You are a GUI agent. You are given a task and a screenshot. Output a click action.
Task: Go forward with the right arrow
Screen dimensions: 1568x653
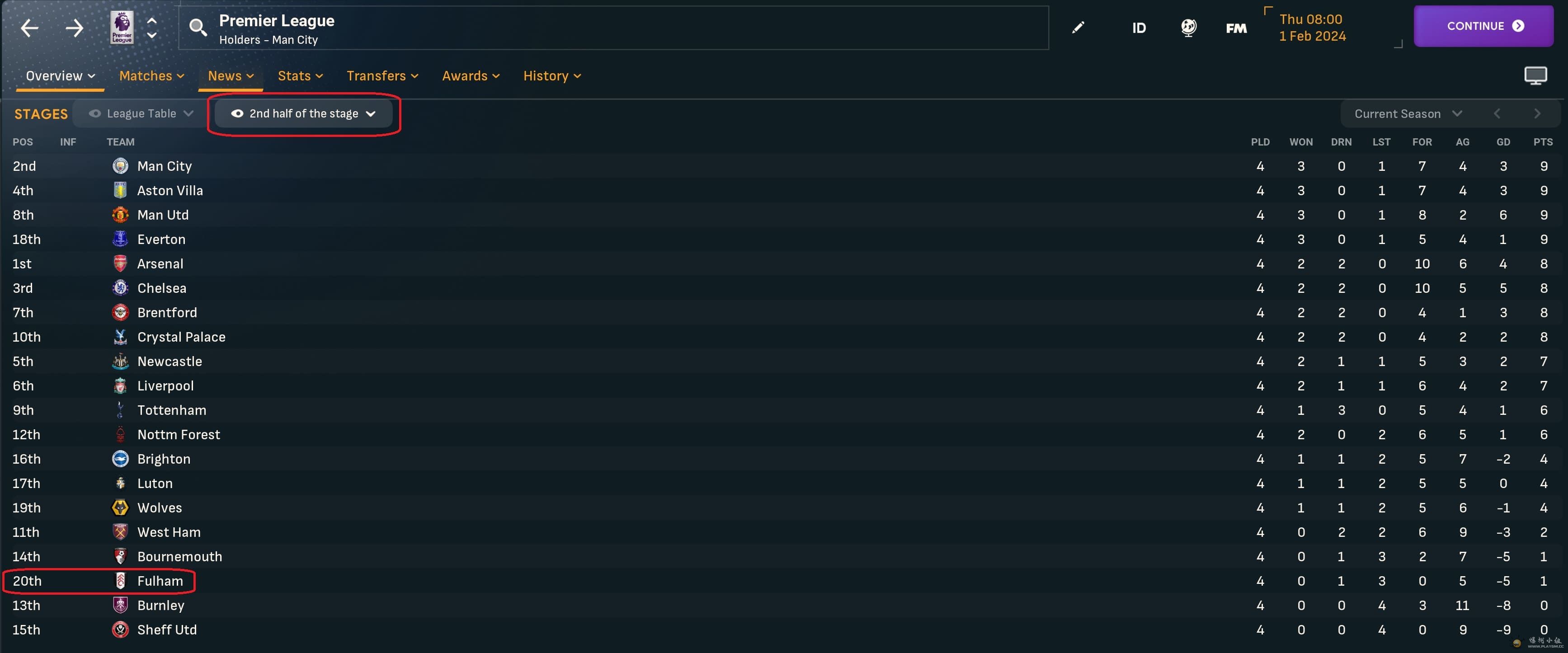point(74,28)
